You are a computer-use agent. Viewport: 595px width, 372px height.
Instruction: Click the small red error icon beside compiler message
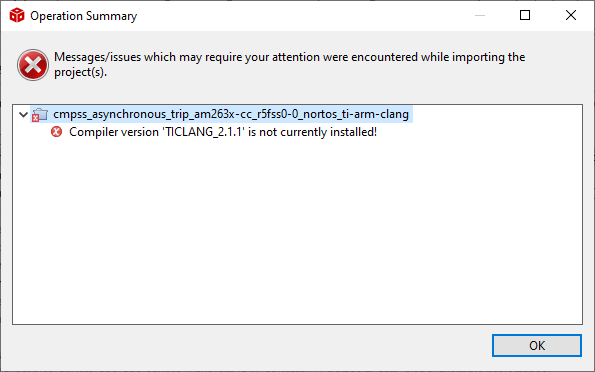tap(57, 132)
